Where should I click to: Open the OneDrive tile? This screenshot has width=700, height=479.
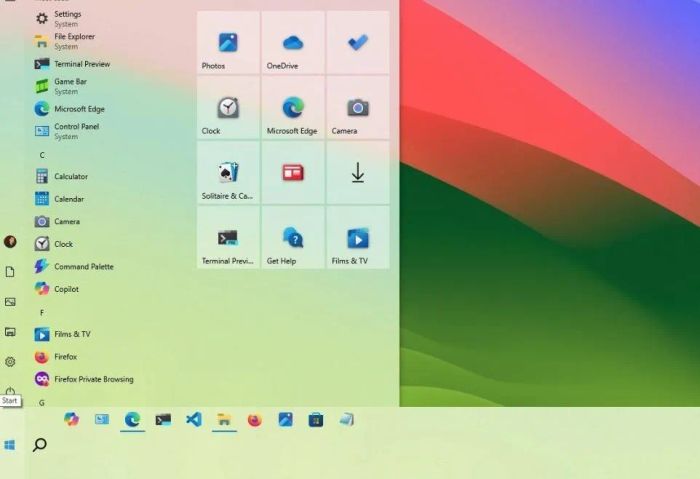point(293,42)
